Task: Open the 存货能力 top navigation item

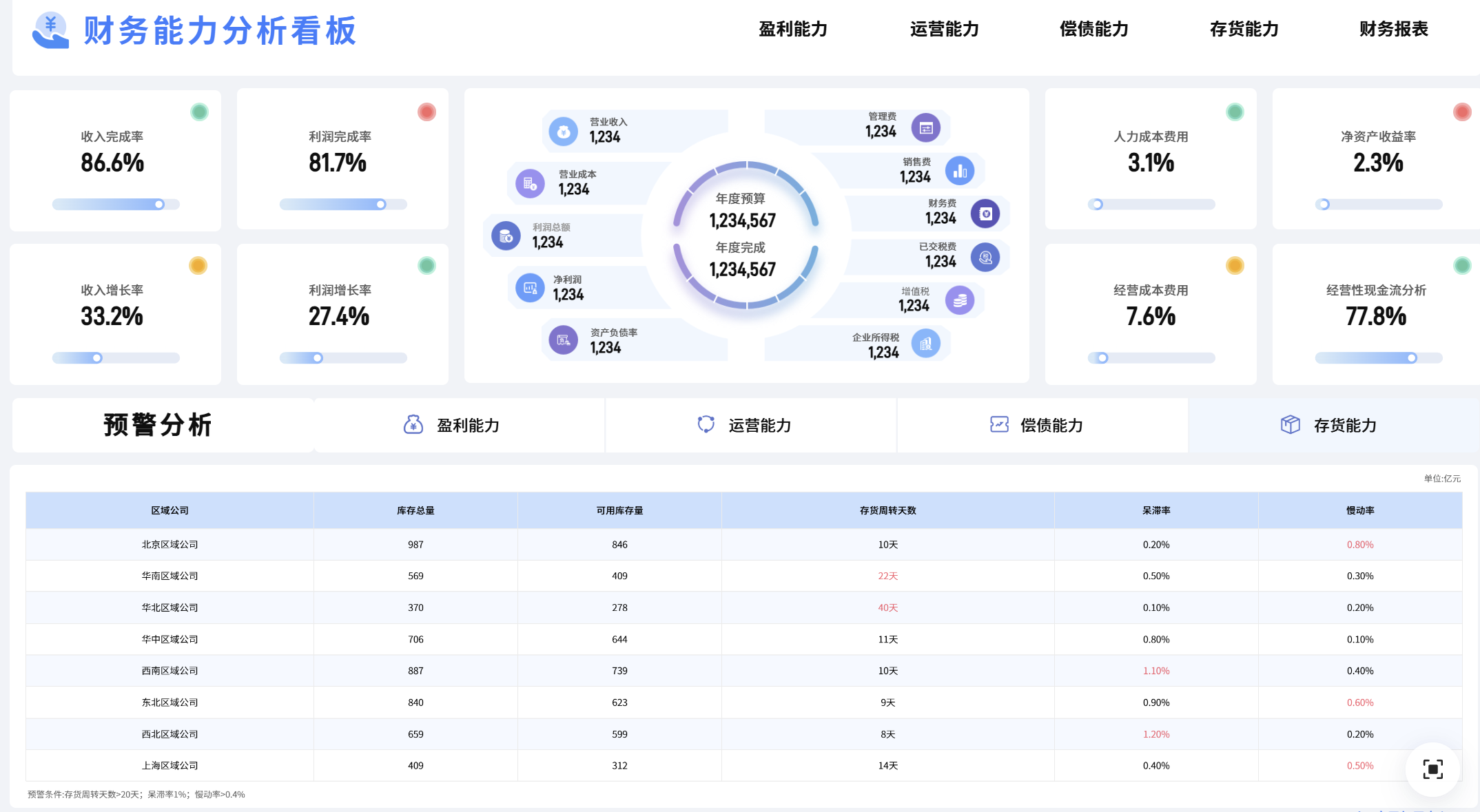Action: pos(1244,29)
